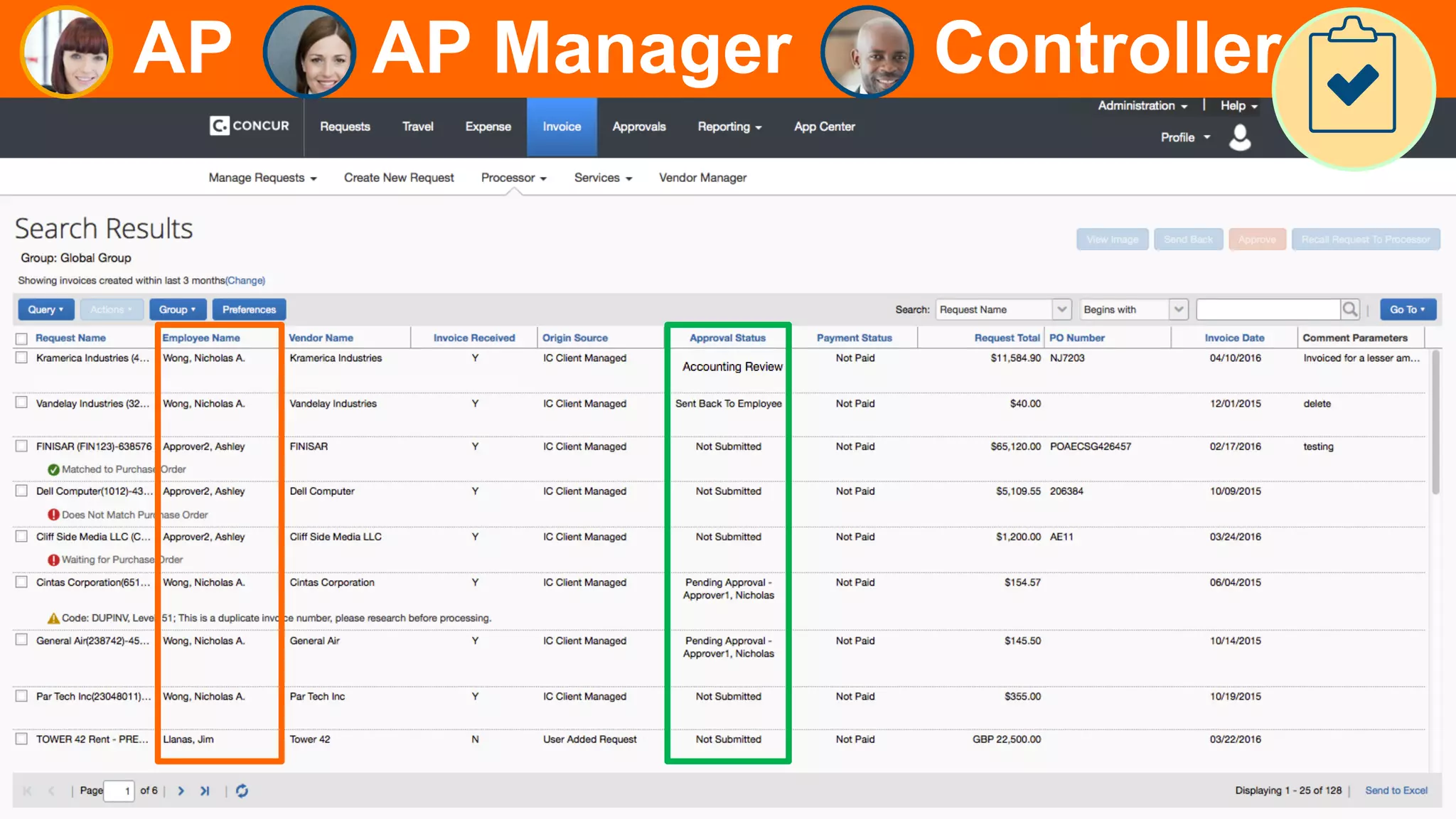
Task: Sort by Request Total column header
Action: (x=1007, y=338)
